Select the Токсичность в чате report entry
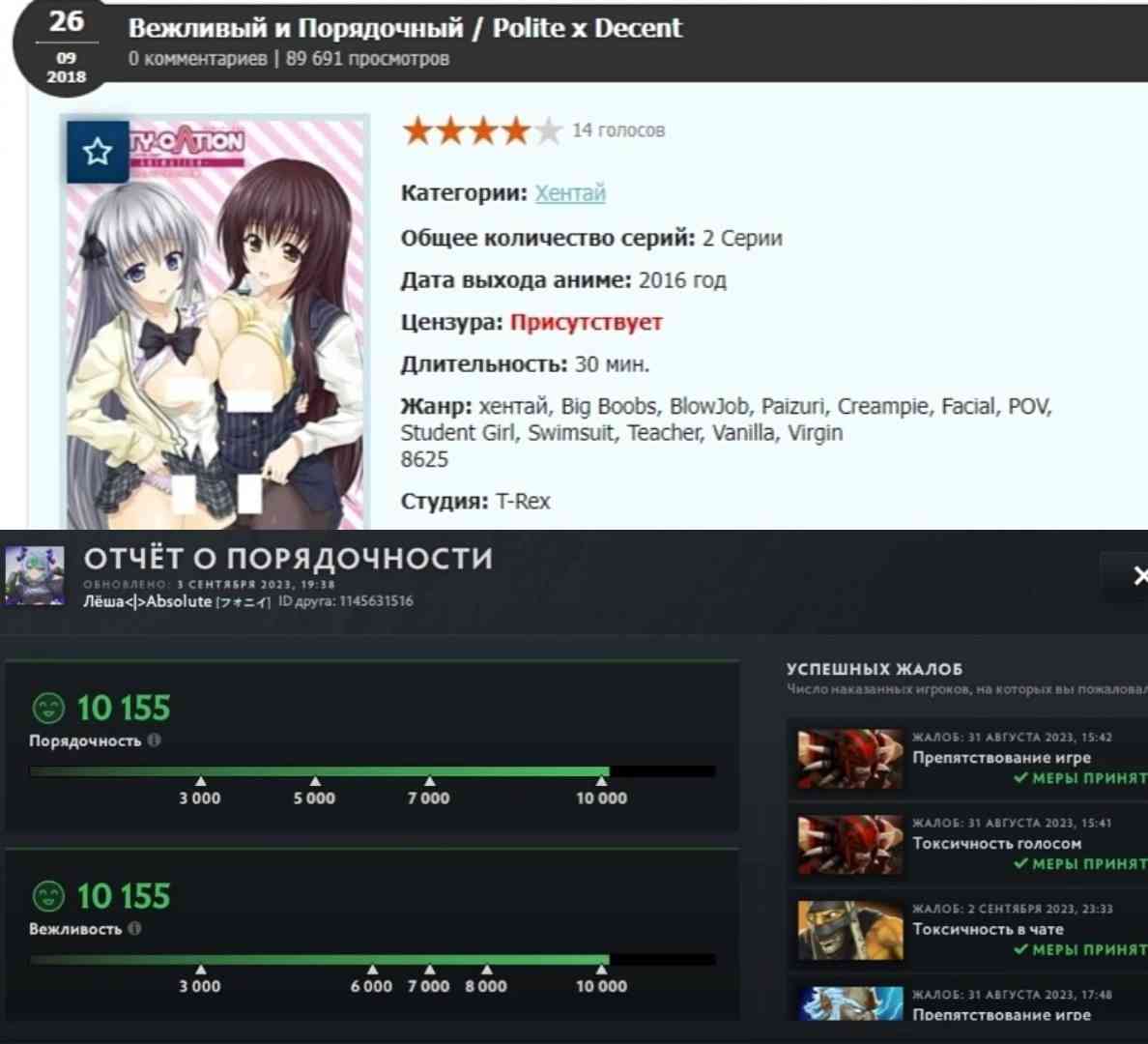This screenshot has height=1044, width=1148. 967,931
